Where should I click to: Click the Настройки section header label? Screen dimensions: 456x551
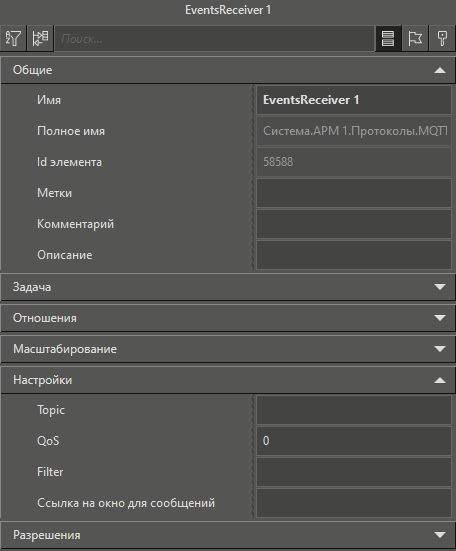click(43, 380)
